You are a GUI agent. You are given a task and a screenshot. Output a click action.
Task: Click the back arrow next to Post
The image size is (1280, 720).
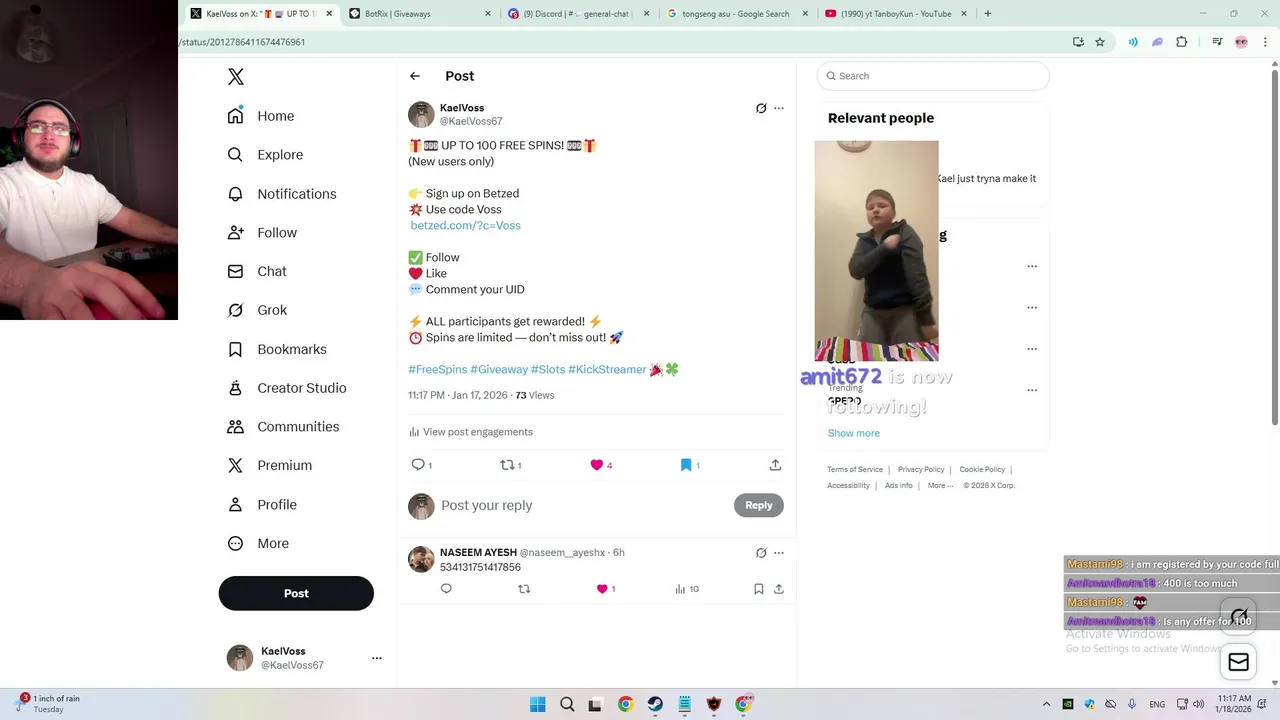[415, 76]
